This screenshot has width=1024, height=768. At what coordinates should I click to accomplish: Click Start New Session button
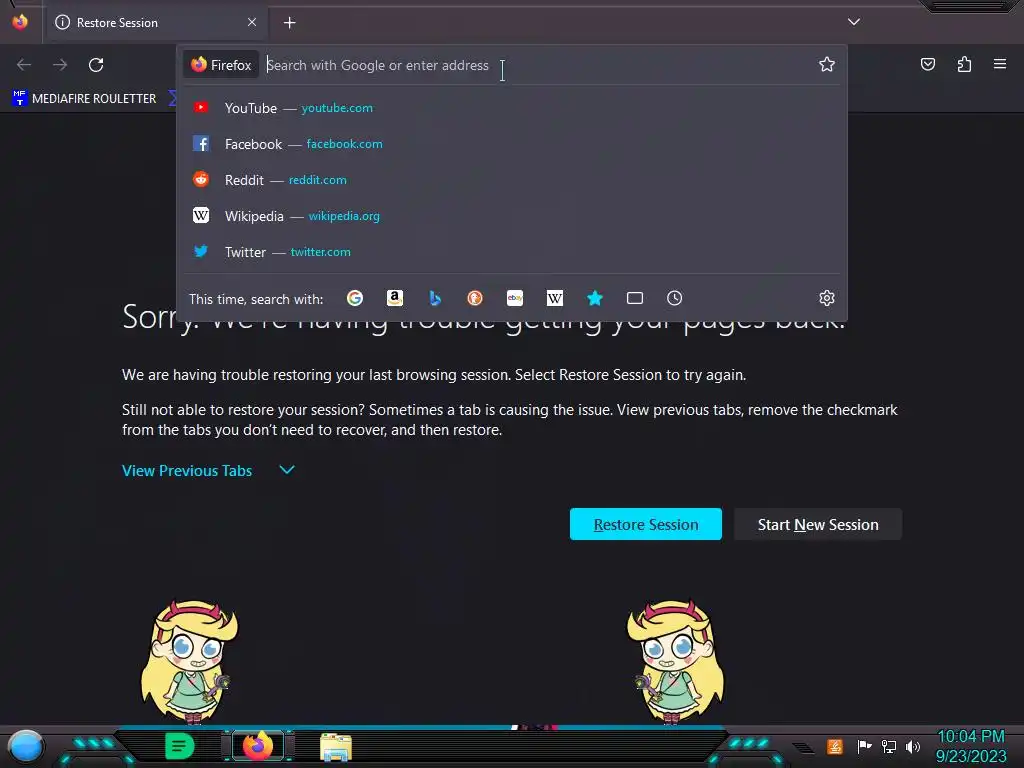(x=818, y=524)
